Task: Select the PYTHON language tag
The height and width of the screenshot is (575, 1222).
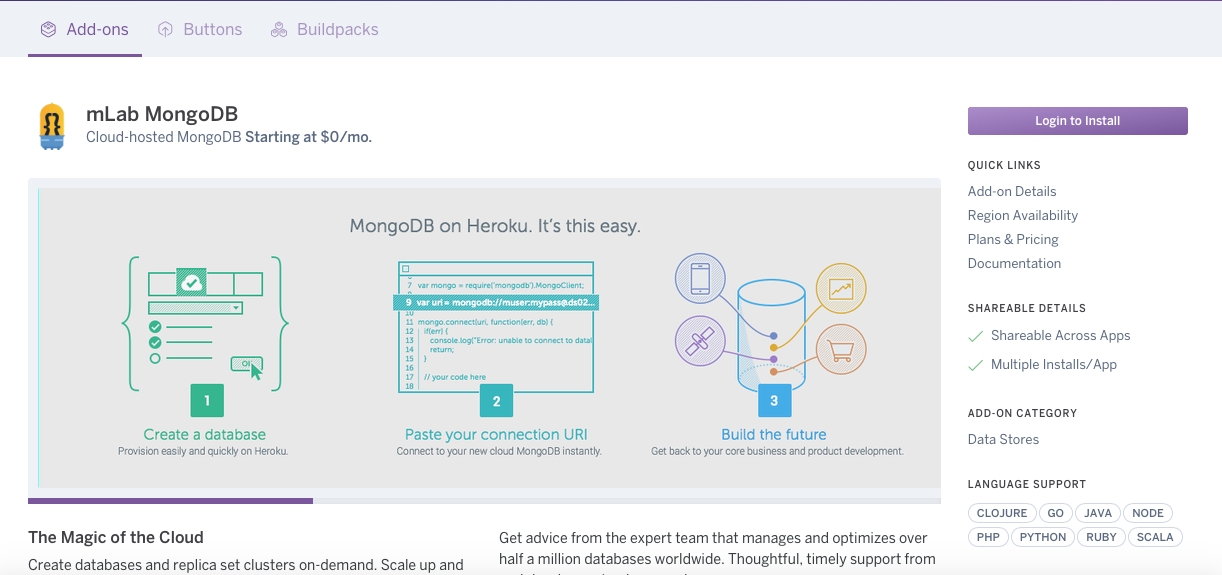Action: coord(1043,537)
